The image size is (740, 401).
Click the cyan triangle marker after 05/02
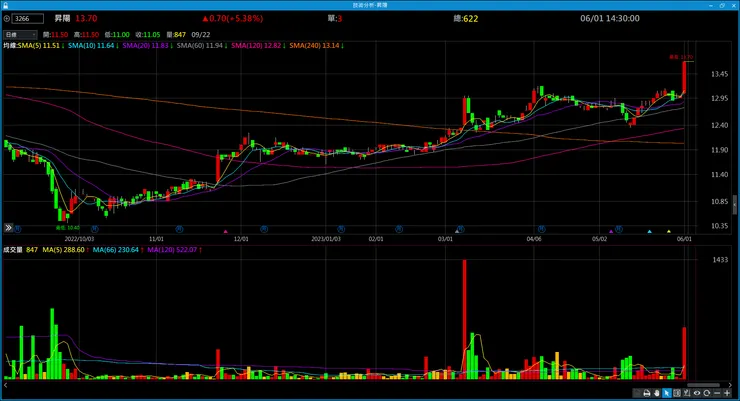(649, 231)
